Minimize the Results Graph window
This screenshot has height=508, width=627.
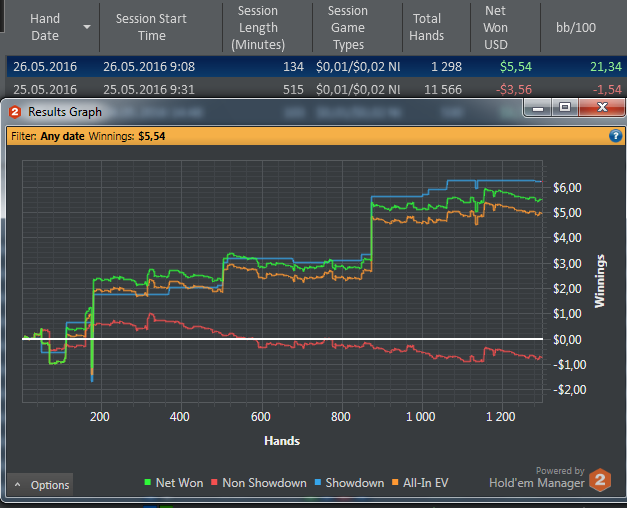click(538, 107)
